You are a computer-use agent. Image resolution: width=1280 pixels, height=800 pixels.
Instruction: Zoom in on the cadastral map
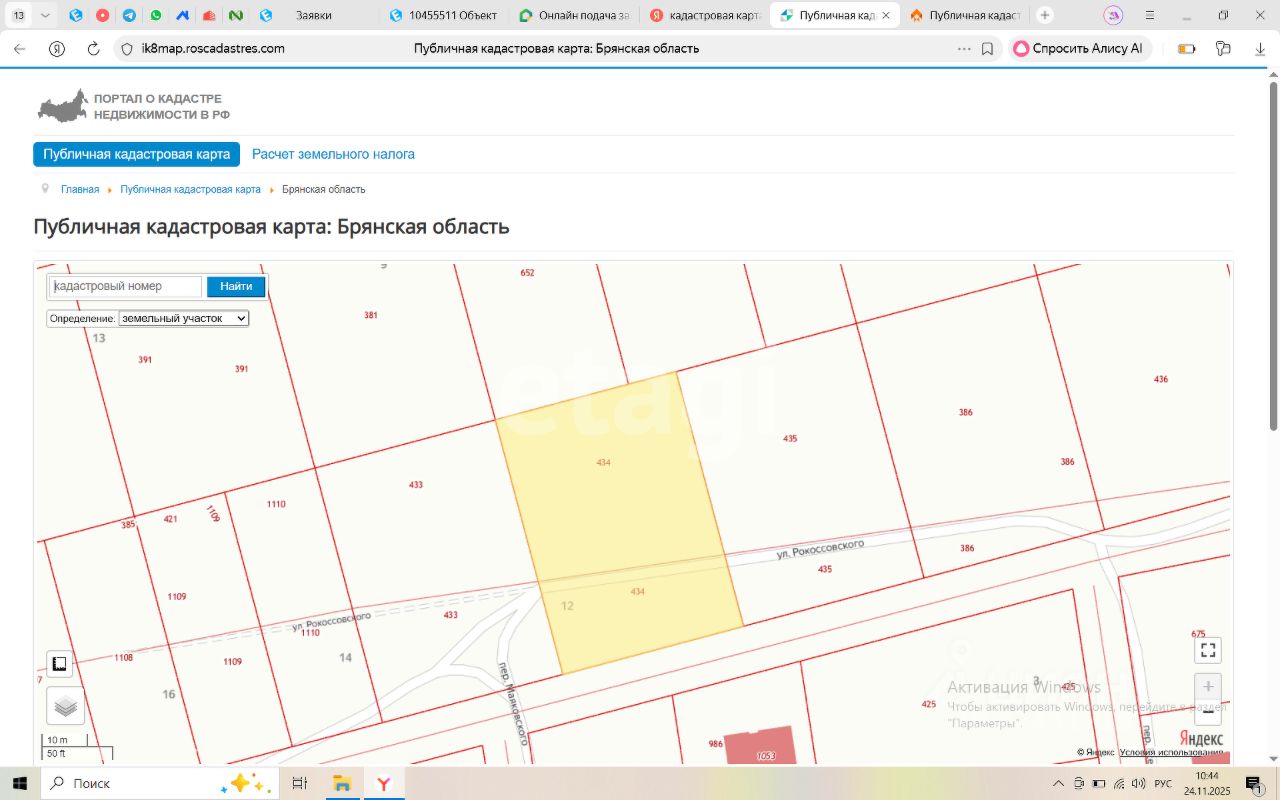[x=1208, y=687]
